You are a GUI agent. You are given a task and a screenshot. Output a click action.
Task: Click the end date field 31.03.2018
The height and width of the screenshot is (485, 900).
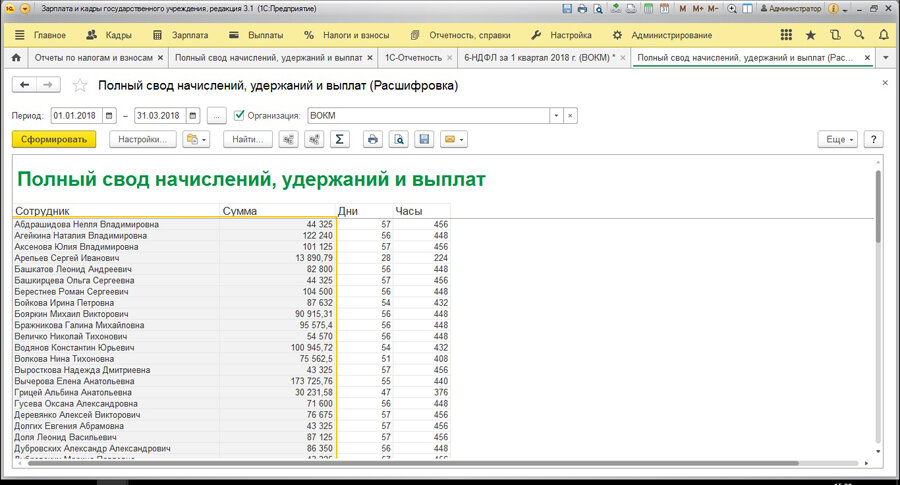click(x=160, y=115)
